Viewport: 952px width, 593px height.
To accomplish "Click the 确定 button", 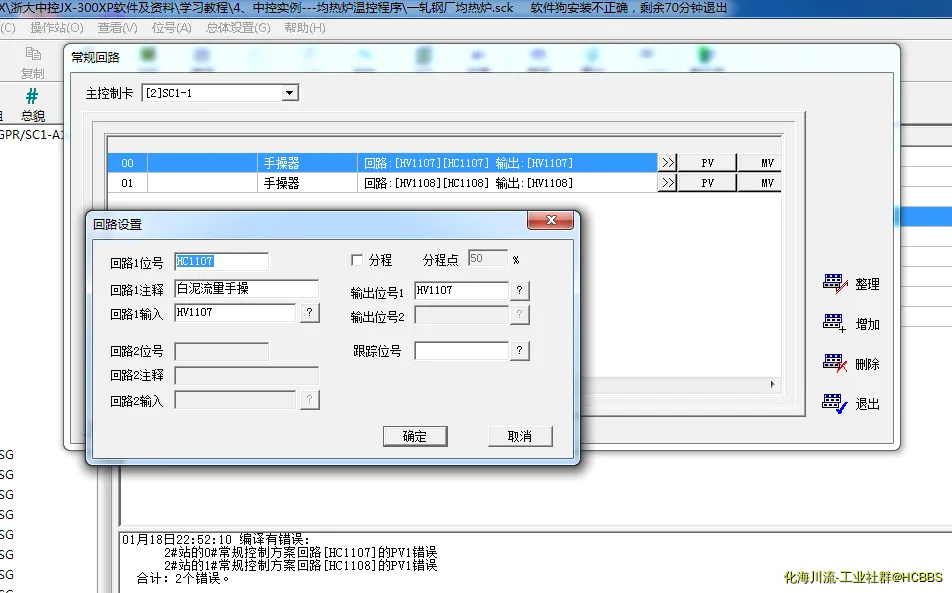I will point(415,436).
